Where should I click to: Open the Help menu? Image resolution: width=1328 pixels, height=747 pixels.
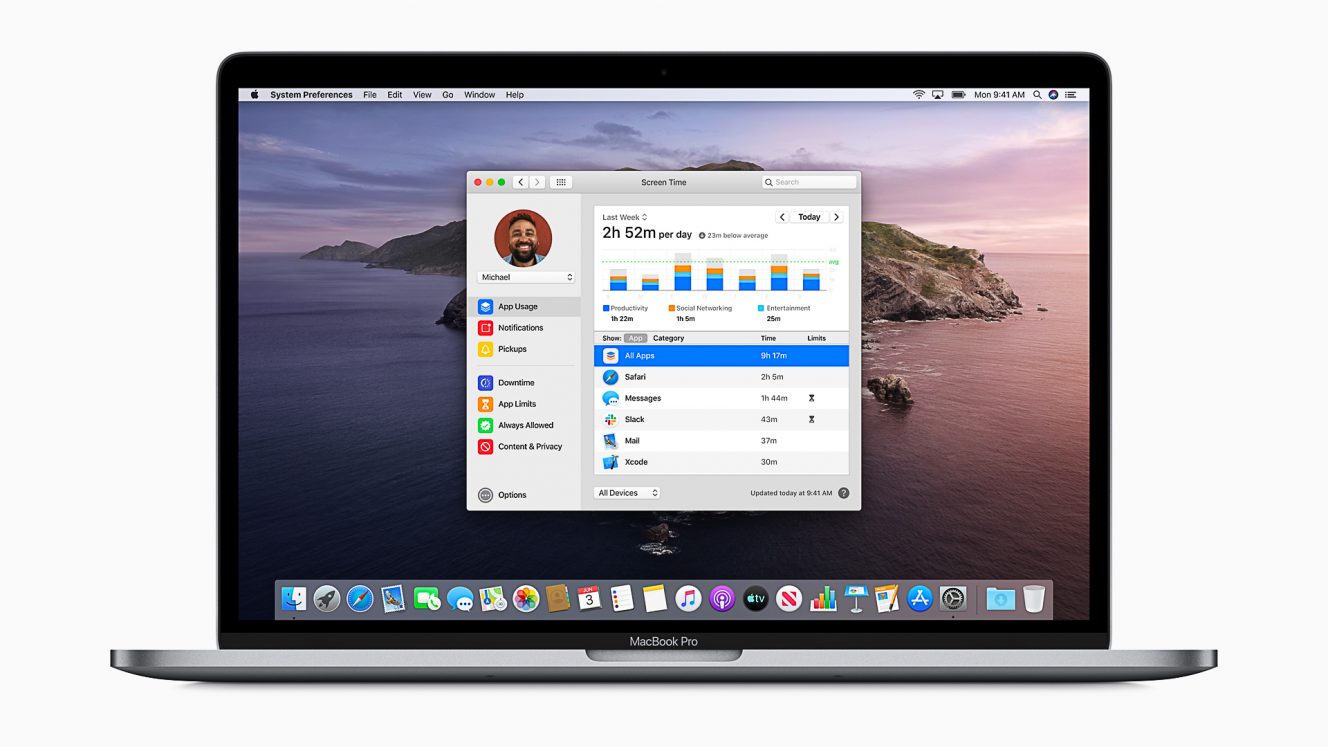(x=515, y=95)
